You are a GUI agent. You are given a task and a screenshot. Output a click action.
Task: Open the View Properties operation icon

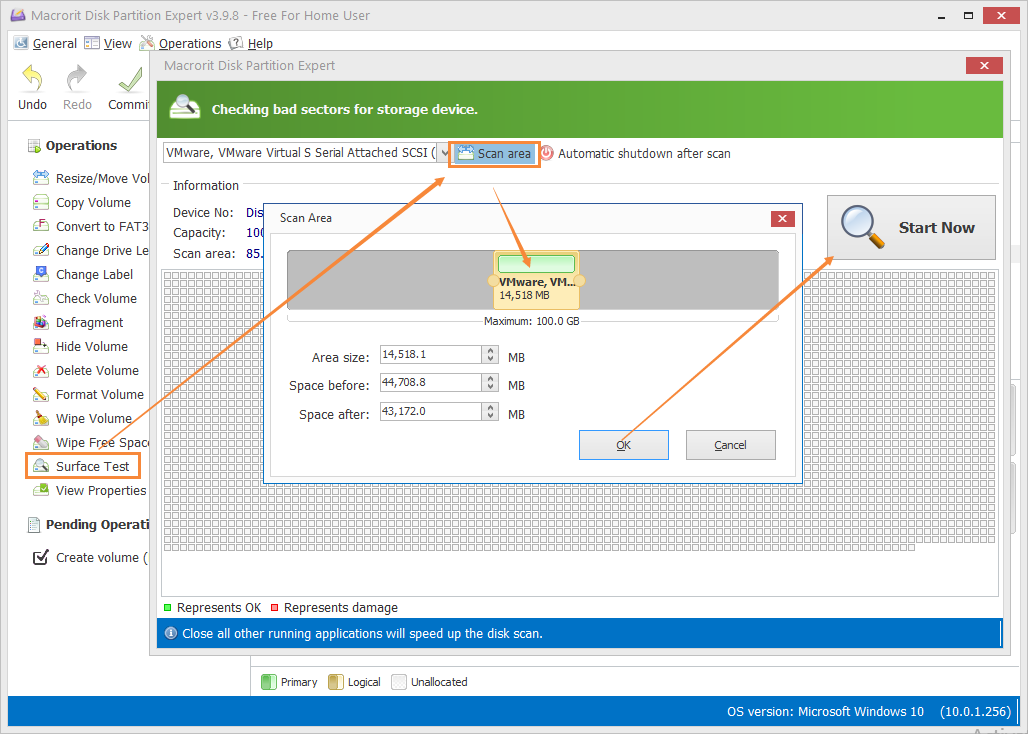click(41, 490)
